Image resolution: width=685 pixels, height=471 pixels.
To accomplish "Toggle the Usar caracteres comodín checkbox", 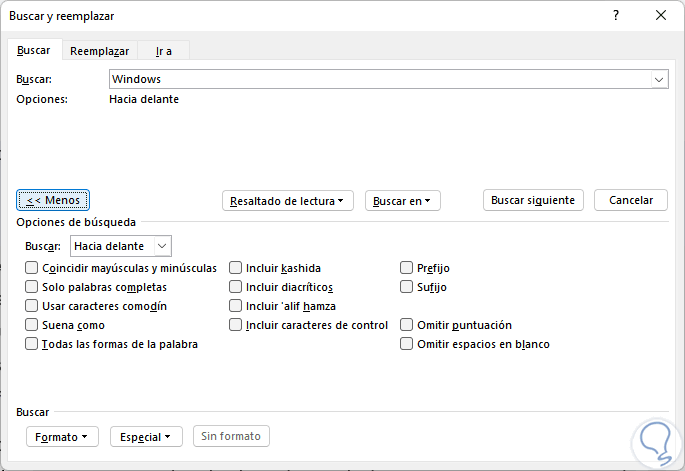I will (x=32, y=306).
